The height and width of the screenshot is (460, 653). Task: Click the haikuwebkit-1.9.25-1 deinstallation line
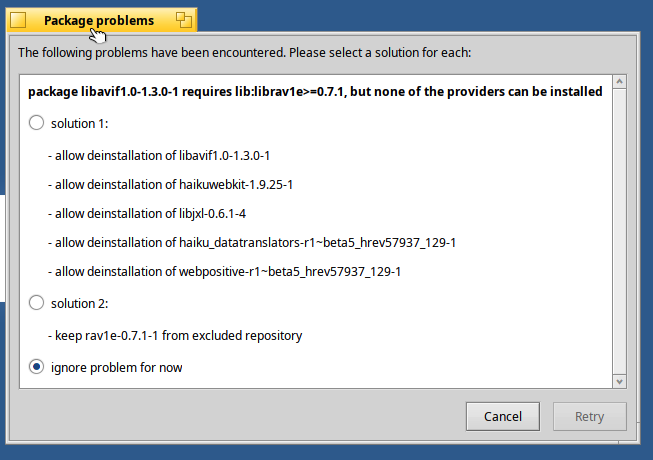(170, 185)
